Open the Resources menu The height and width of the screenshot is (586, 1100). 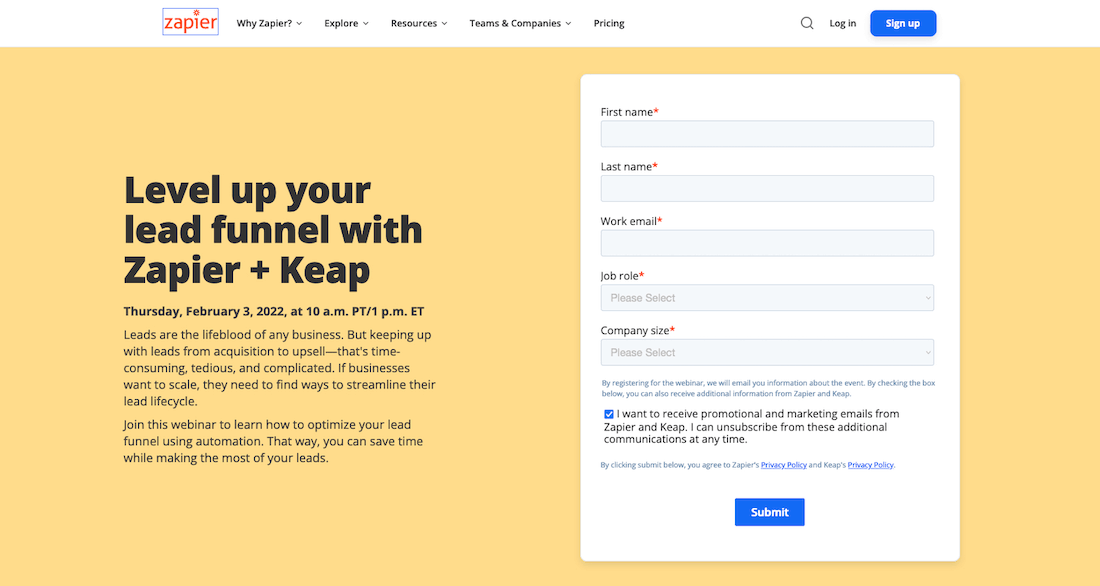point(419,23)
